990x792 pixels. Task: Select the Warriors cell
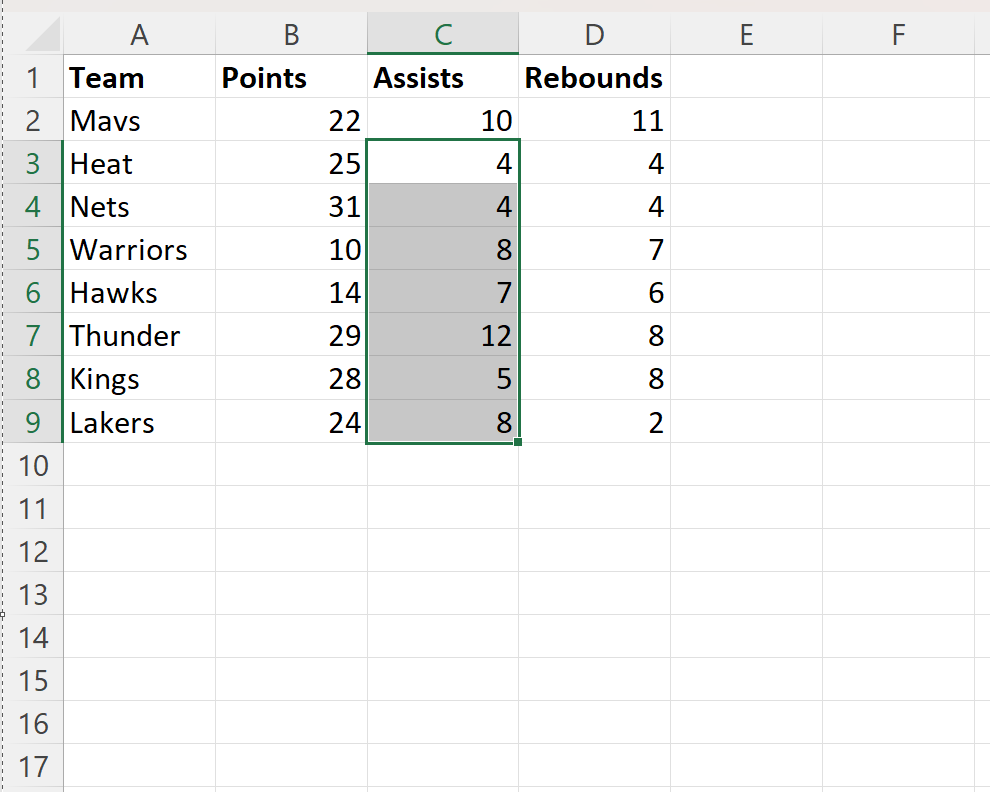tap(140, 249)
